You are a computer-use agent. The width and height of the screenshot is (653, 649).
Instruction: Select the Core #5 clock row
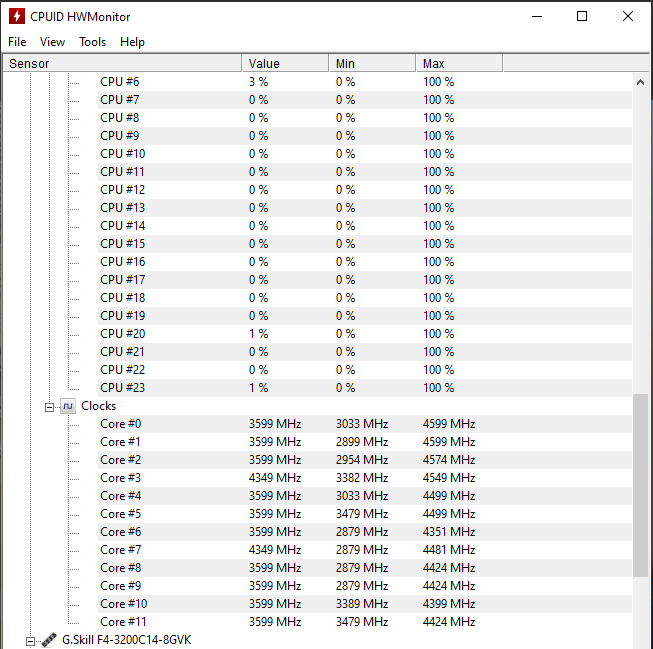click(x=365, y=514)
